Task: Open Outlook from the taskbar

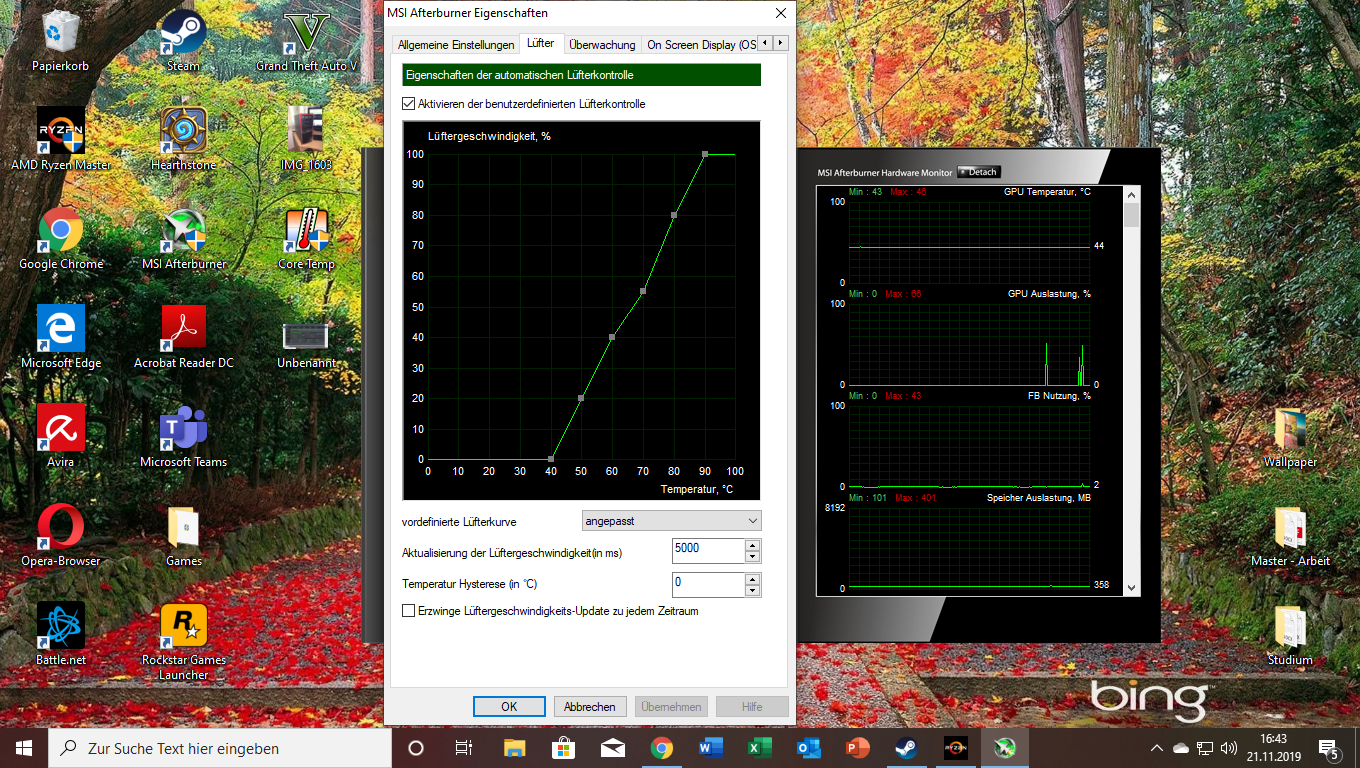Action: [809, 747]
